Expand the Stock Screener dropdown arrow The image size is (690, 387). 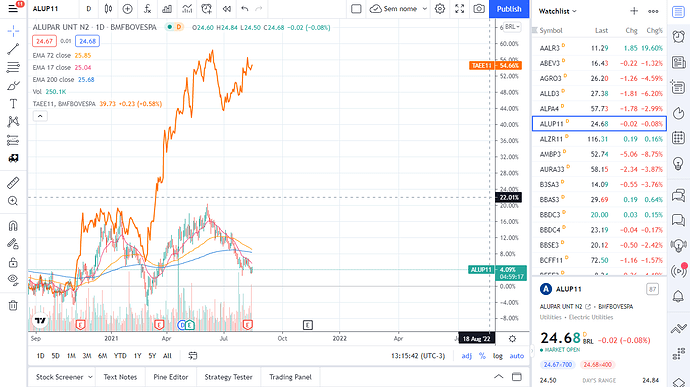click(90, 377)
